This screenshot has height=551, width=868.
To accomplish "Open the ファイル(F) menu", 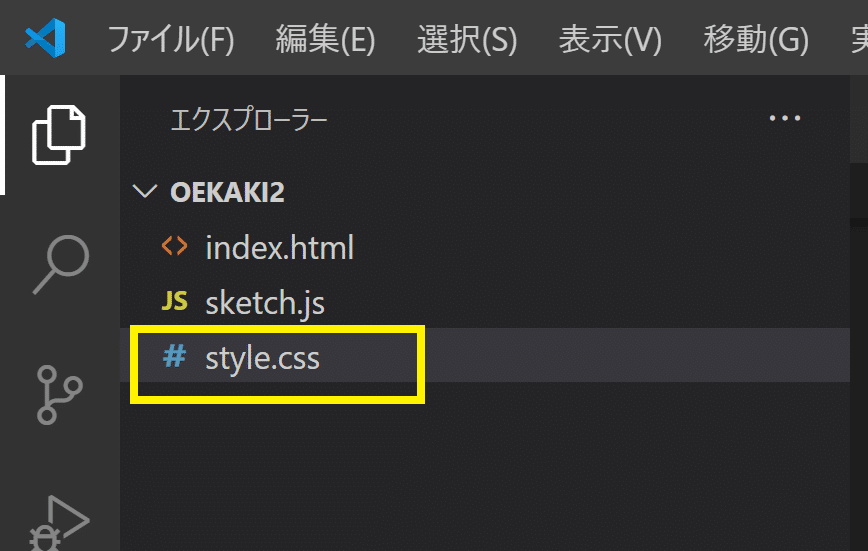I will click(x=170, y=40).
